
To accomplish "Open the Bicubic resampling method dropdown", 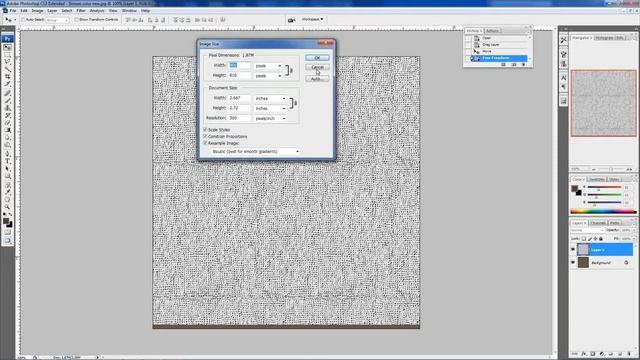I will pyautogui.click(x=255, y=151).
